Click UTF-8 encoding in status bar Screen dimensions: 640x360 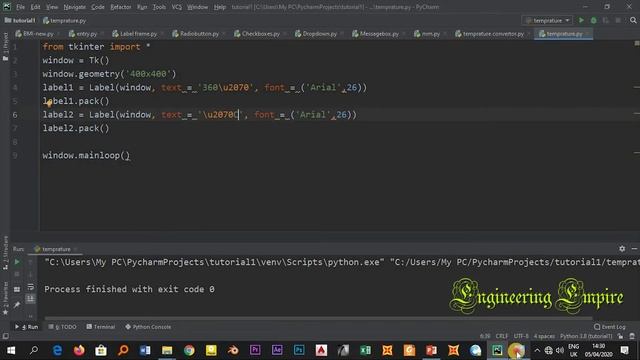(521, 336)
